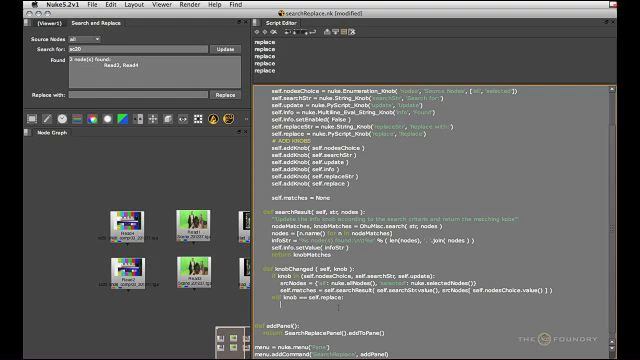
Task: Open the Render menu
Action: [190, 4]
